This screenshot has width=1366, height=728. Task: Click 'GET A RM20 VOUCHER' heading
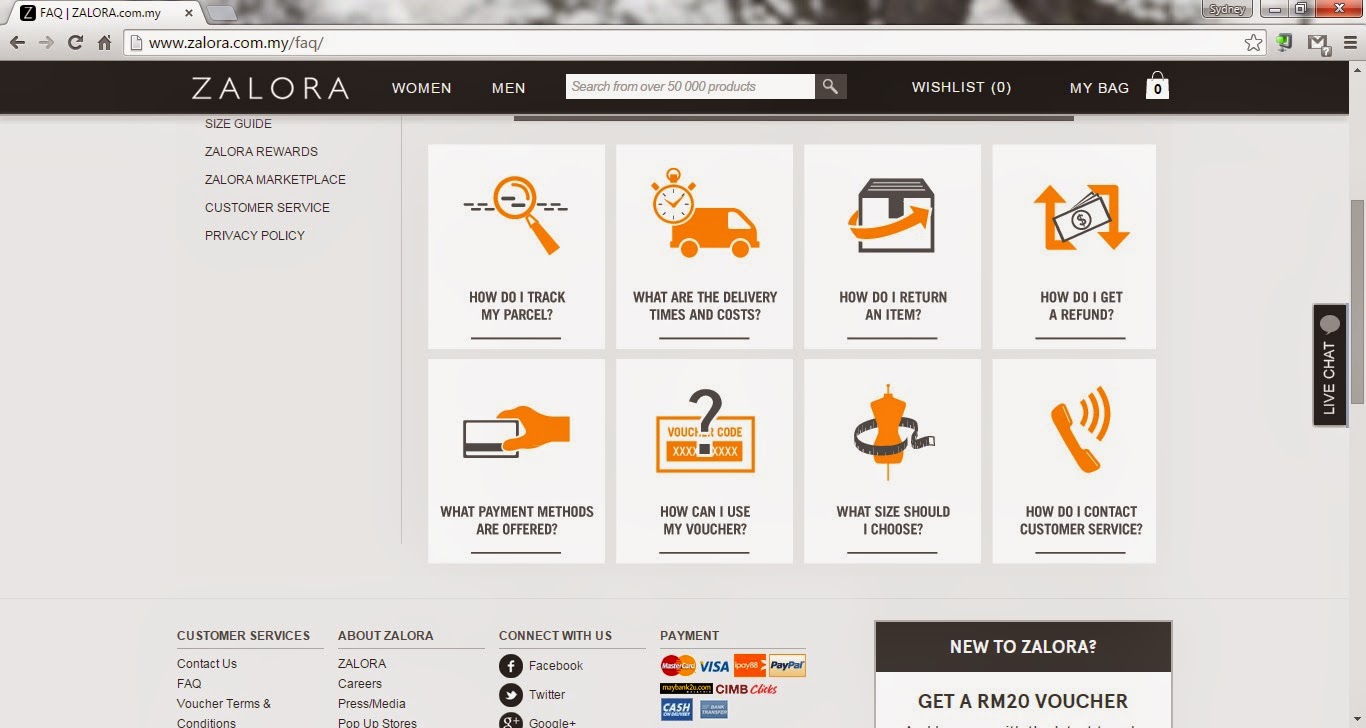click(x=1023, y=702)
